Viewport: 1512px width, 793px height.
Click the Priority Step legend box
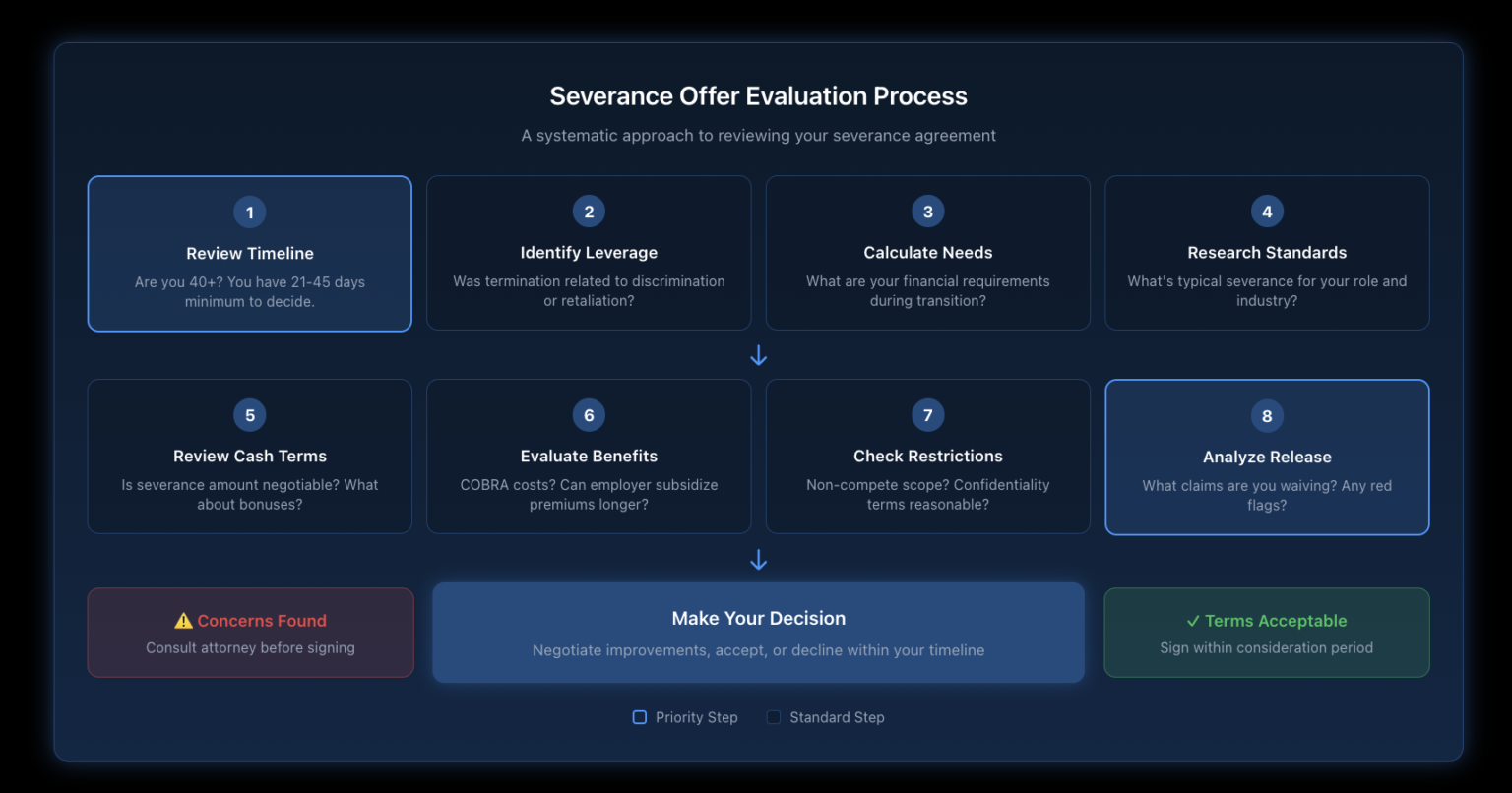click(640, 717)
